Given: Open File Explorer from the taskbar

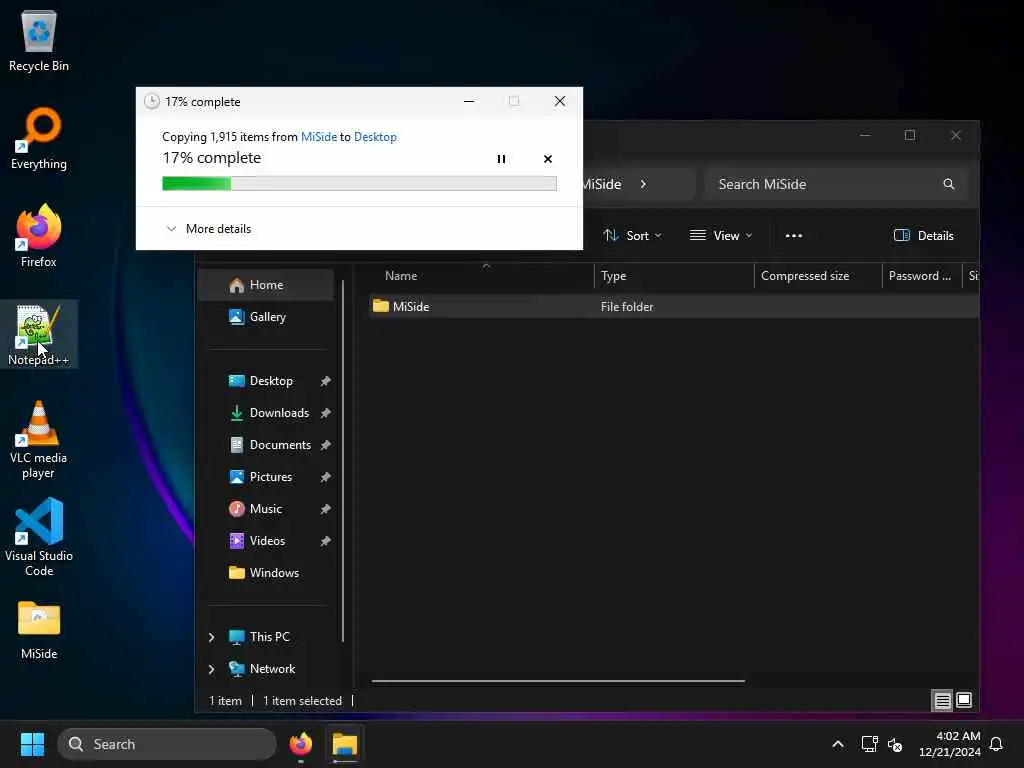Looking at the screenshot, I should point(344,744).
